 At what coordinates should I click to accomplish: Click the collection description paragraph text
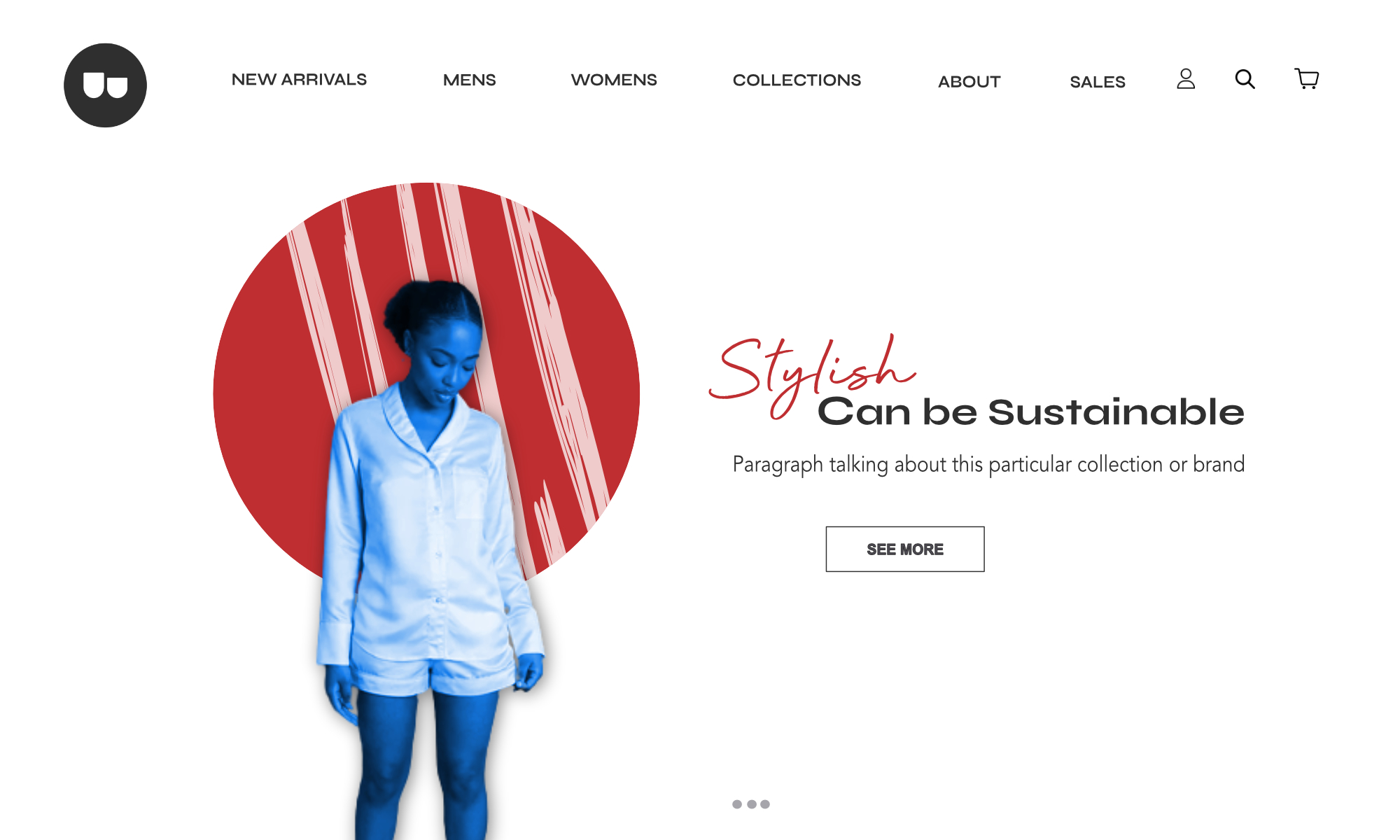988,465
